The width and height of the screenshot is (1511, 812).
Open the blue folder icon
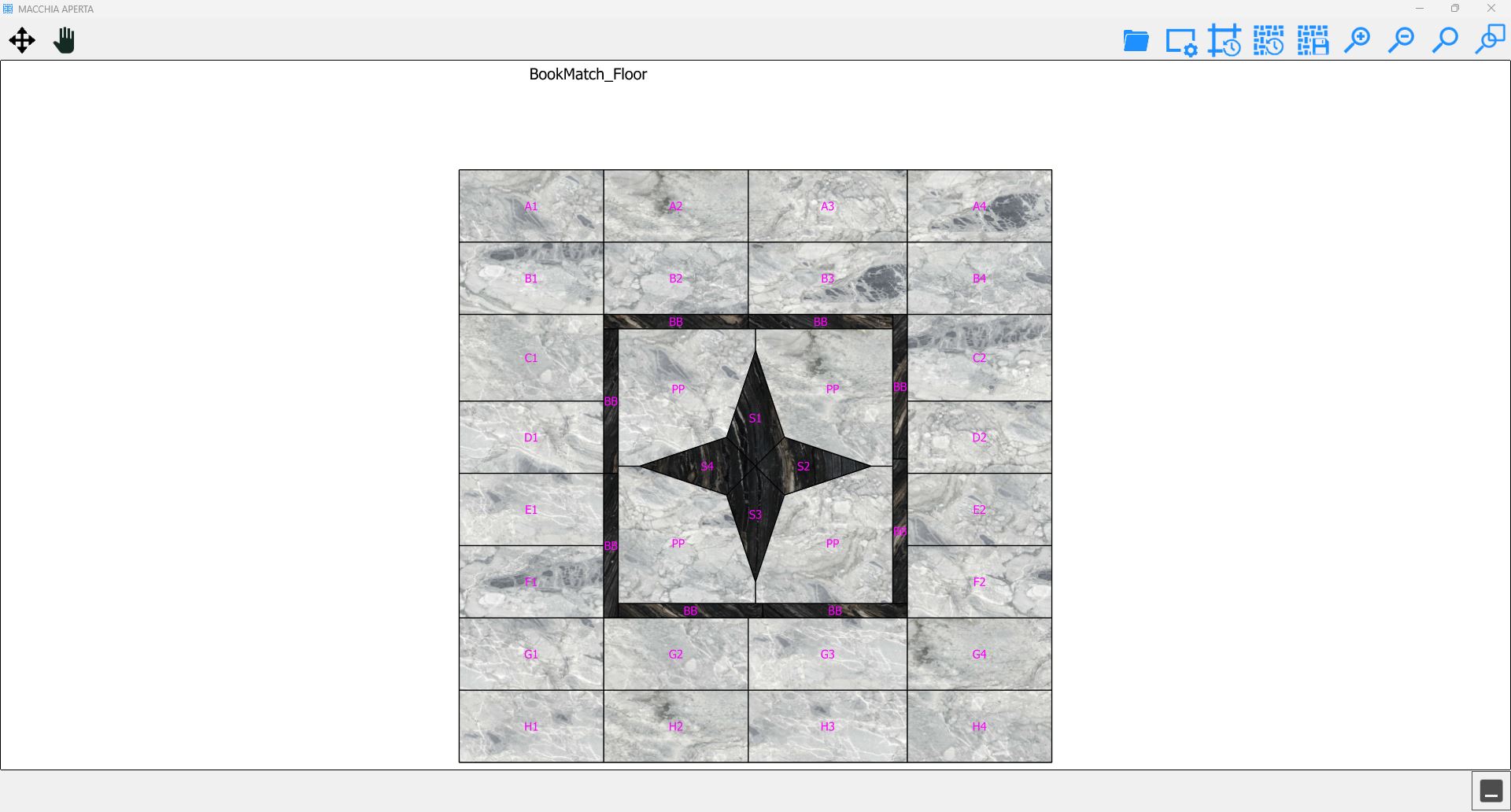point(1136,40)
